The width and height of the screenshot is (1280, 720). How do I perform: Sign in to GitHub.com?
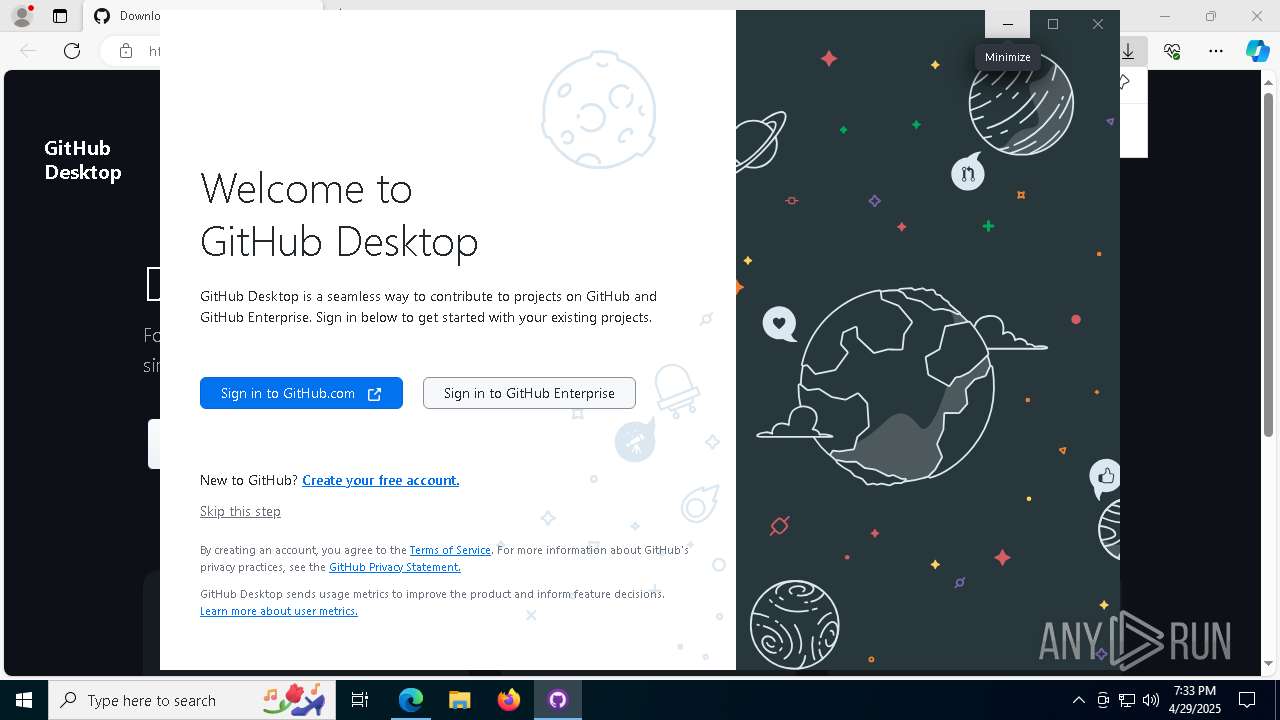(301, 393)
